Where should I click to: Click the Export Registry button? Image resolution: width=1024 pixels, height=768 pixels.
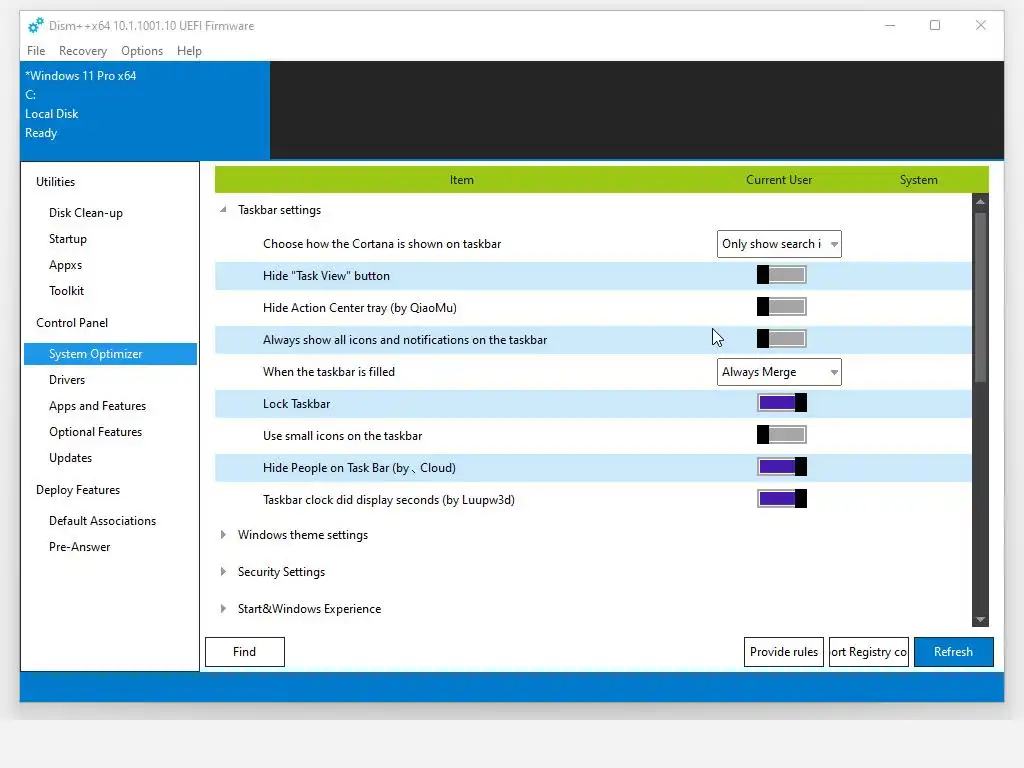[x=869, y=652]
